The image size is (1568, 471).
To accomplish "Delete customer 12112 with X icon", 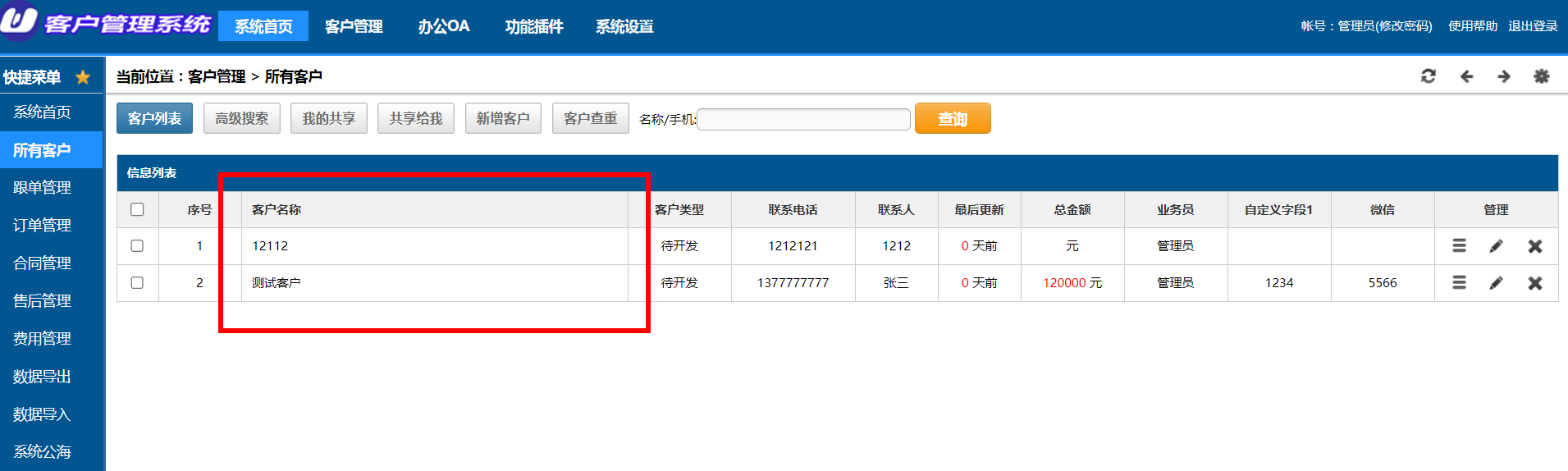I will (x=1535, y=246).
